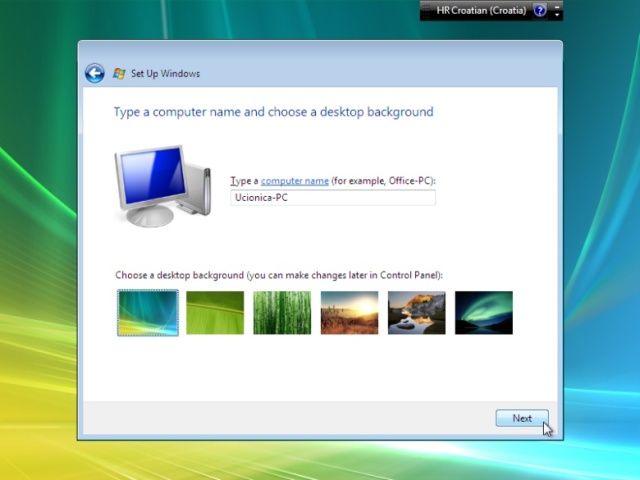The width and height of the screenshot is (640, 480).
Task: Click the computer name field containing Ucionica-PC
Action: tap(333, 198)
